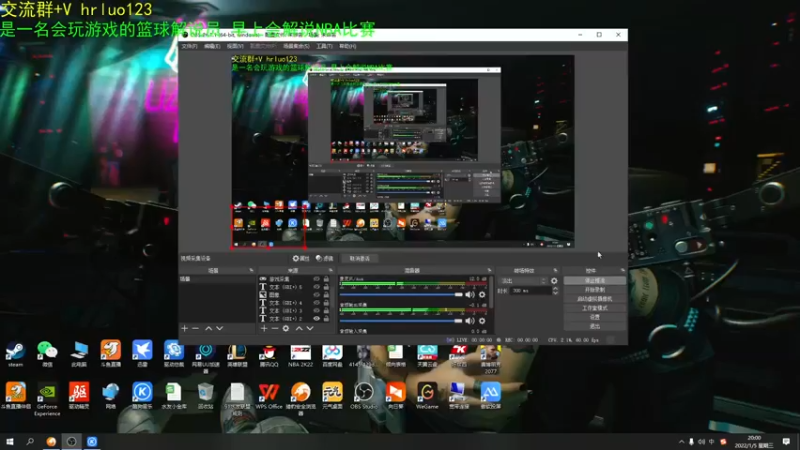Viewport: 800px width, 450px height.
Task: Toggle visibility of the first source row
Action: (x=316, y=279)
